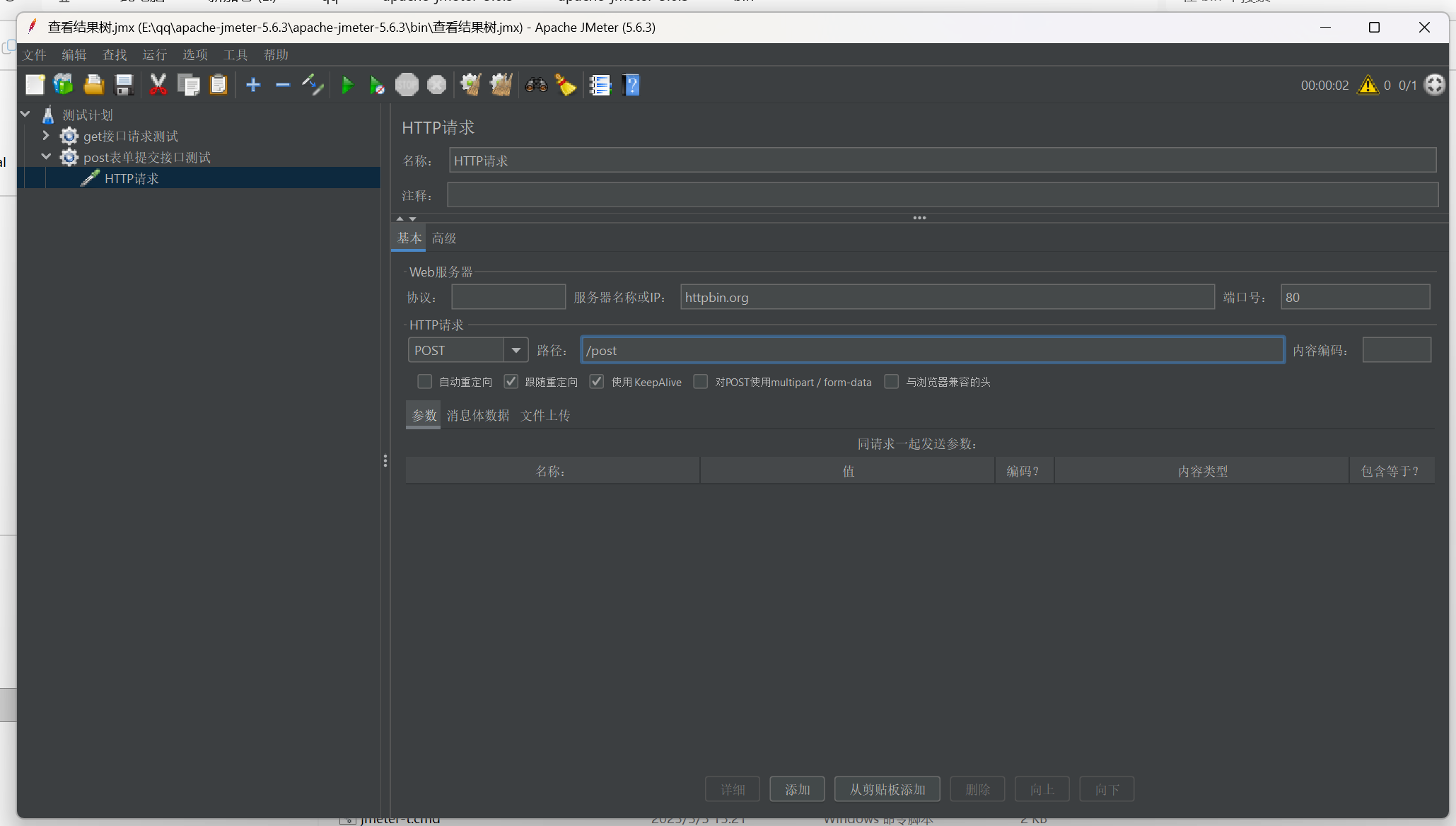1456x826 pixels.
Task: Click the 添加 button
Action: pyautogui.click(x=797, y=789)
